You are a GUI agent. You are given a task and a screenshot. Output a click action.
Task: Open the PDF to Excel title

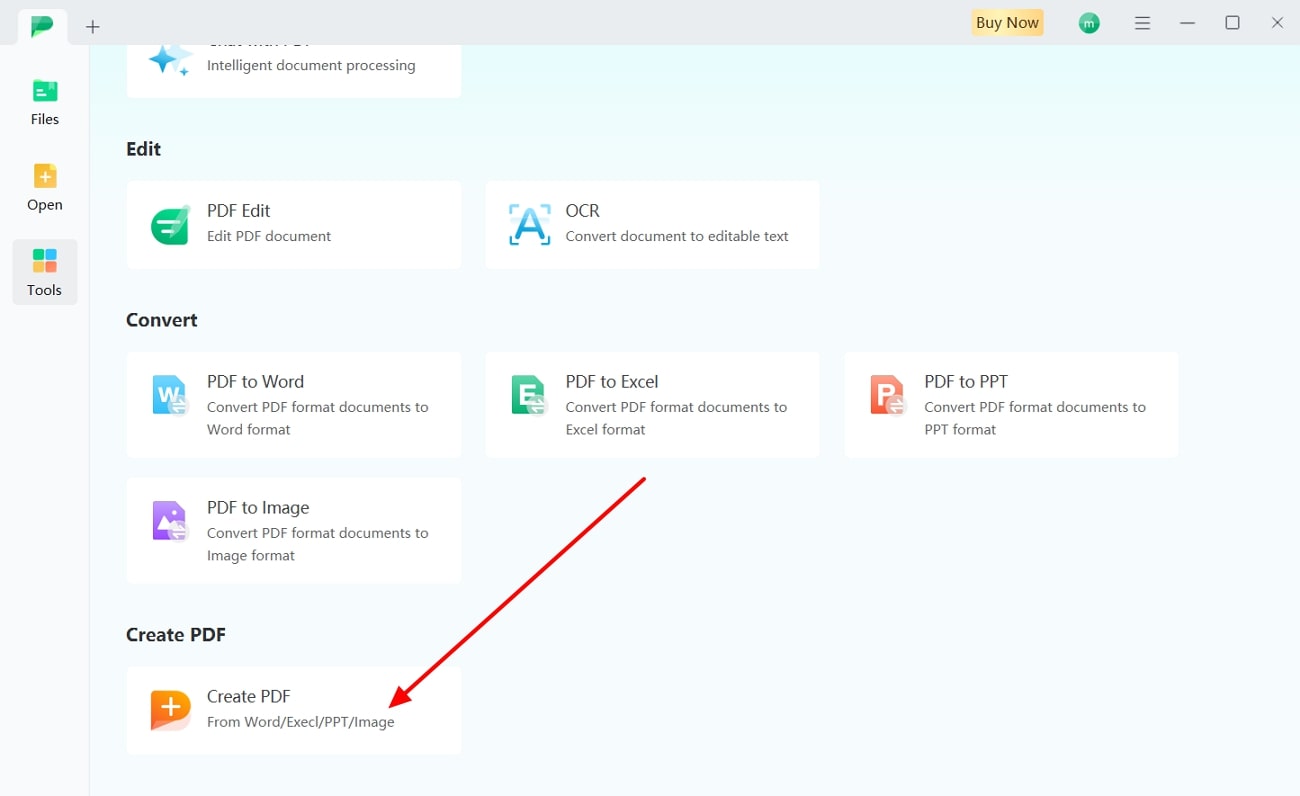[x=612, y=382]
